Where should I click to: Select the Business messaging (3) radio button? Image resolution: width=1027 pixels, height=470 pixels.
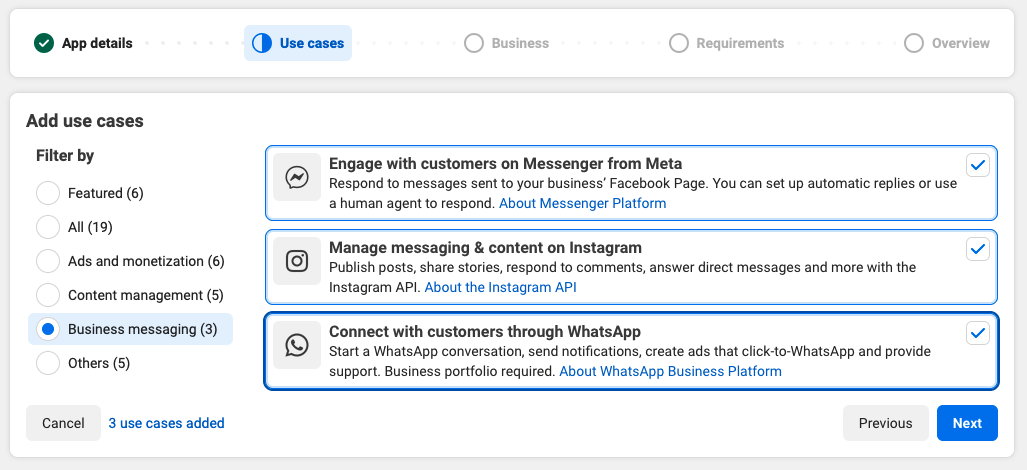click(48, 329)
